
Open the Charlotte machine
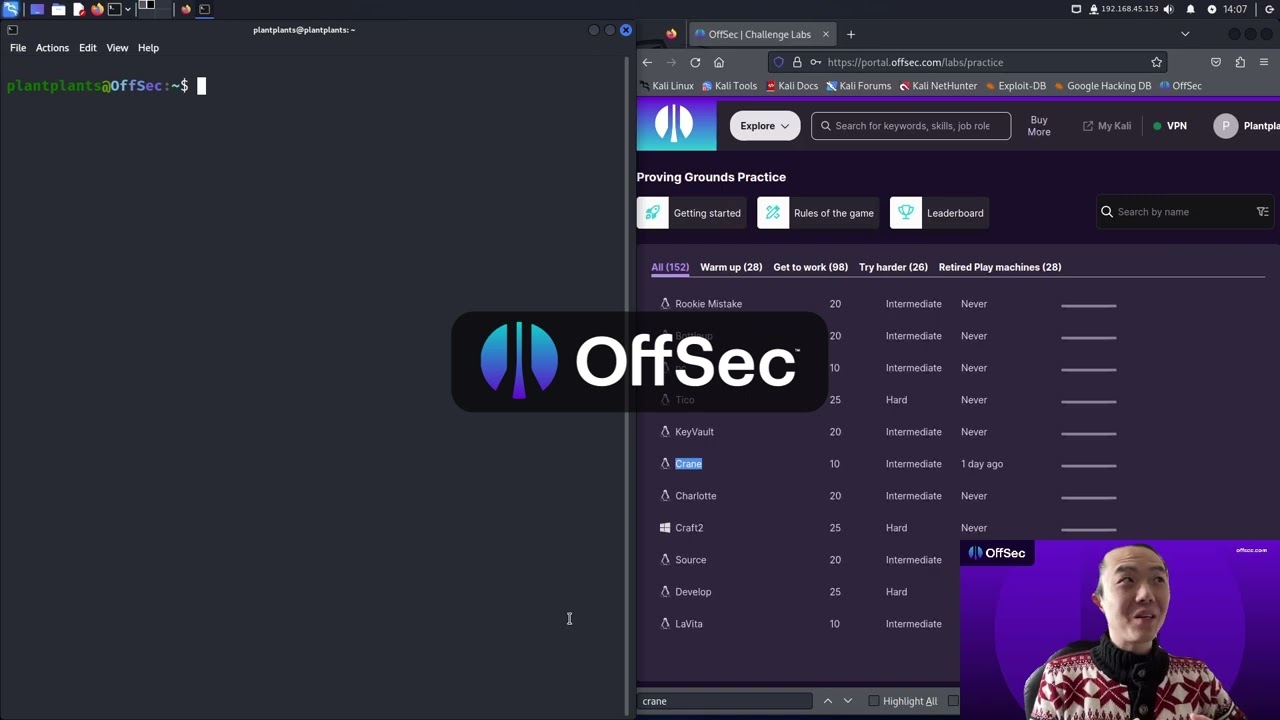point(695,496)
